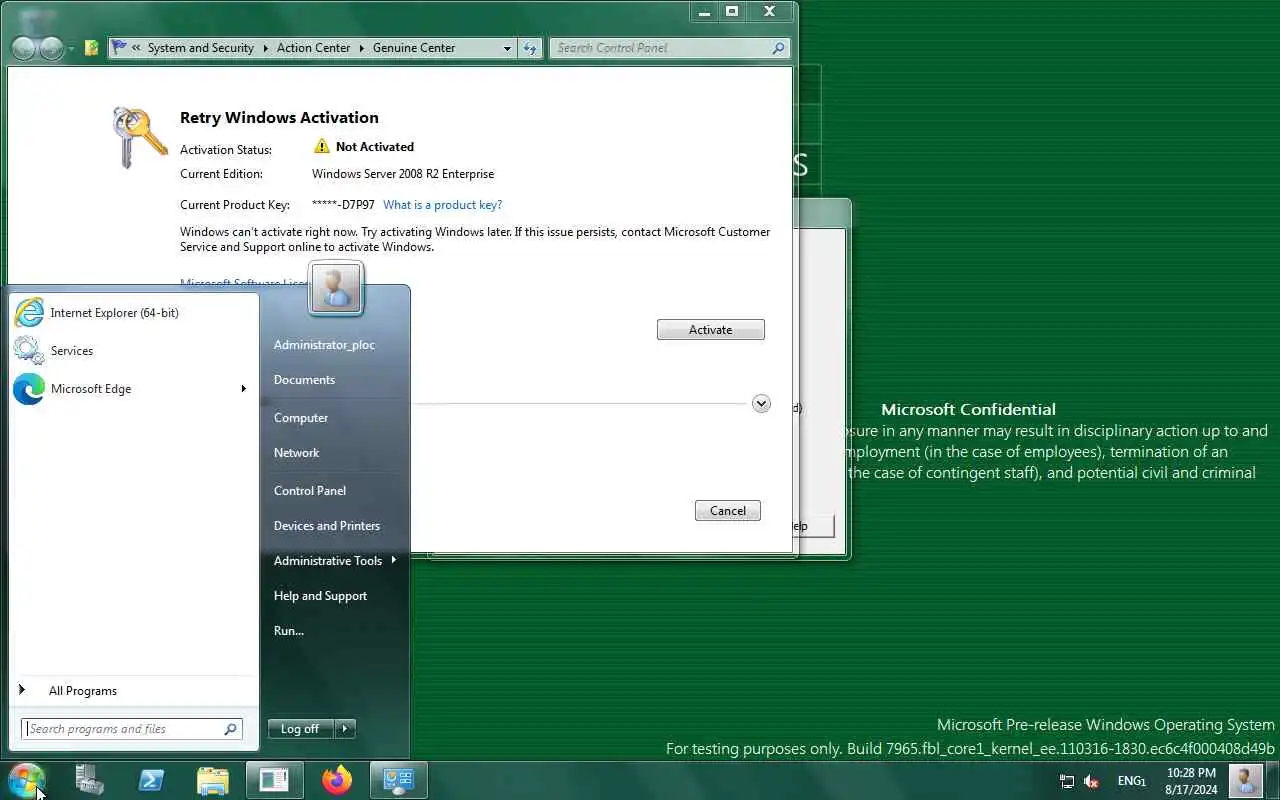Click the ENG language indicator

coord(1131,781)
